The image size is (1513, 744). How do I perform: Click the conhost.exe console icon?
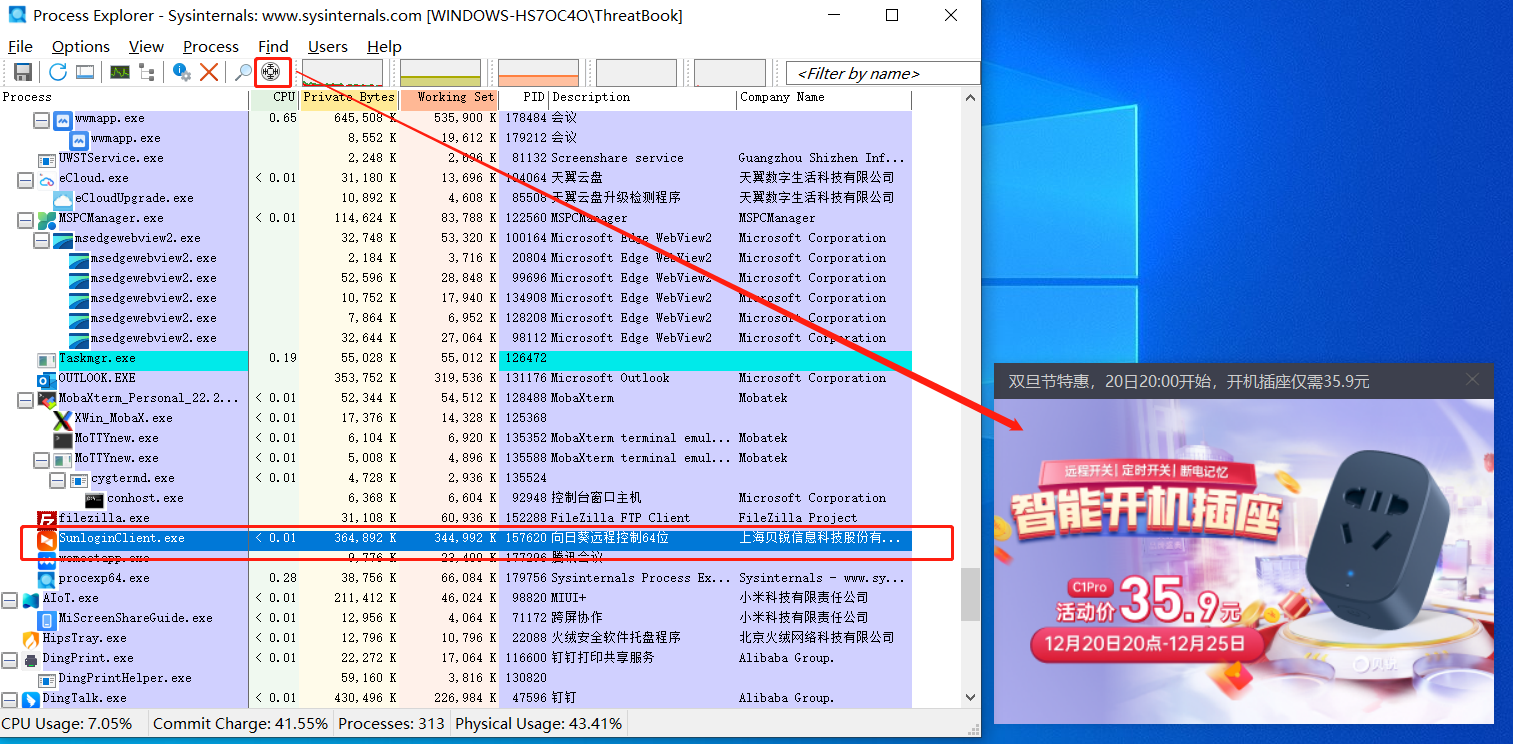pos(95,499)
